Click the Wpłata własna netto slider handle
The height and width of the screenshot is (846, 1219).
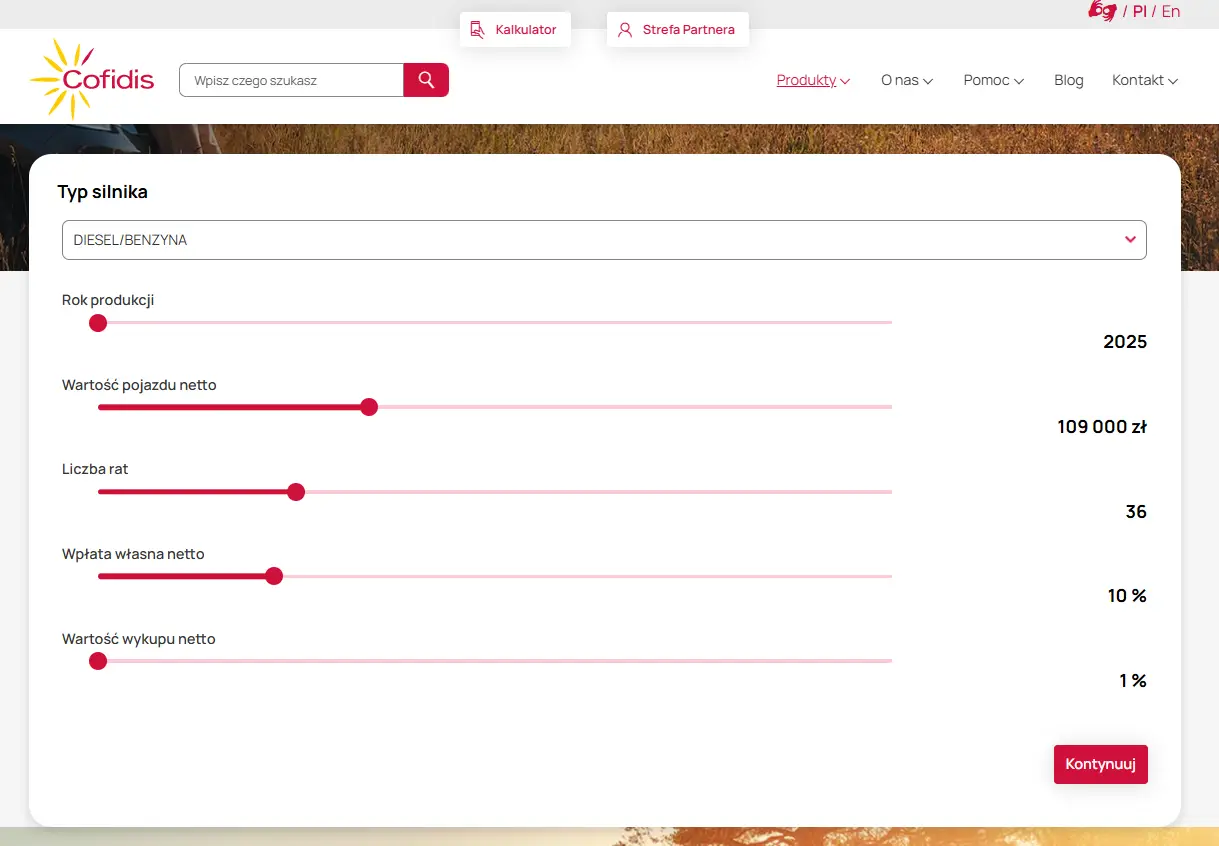pos(274,576)
